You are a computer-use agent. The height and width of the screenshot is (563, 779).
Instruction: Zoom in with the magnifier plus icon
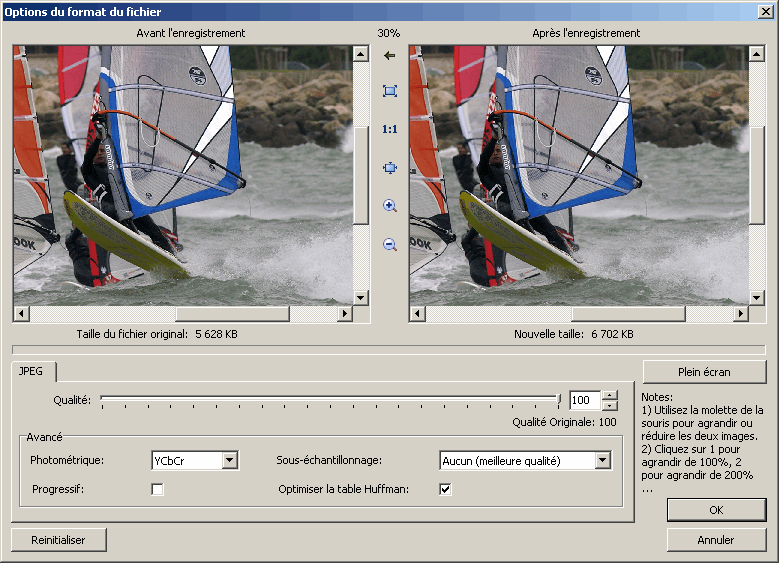(x=390, y=206)
